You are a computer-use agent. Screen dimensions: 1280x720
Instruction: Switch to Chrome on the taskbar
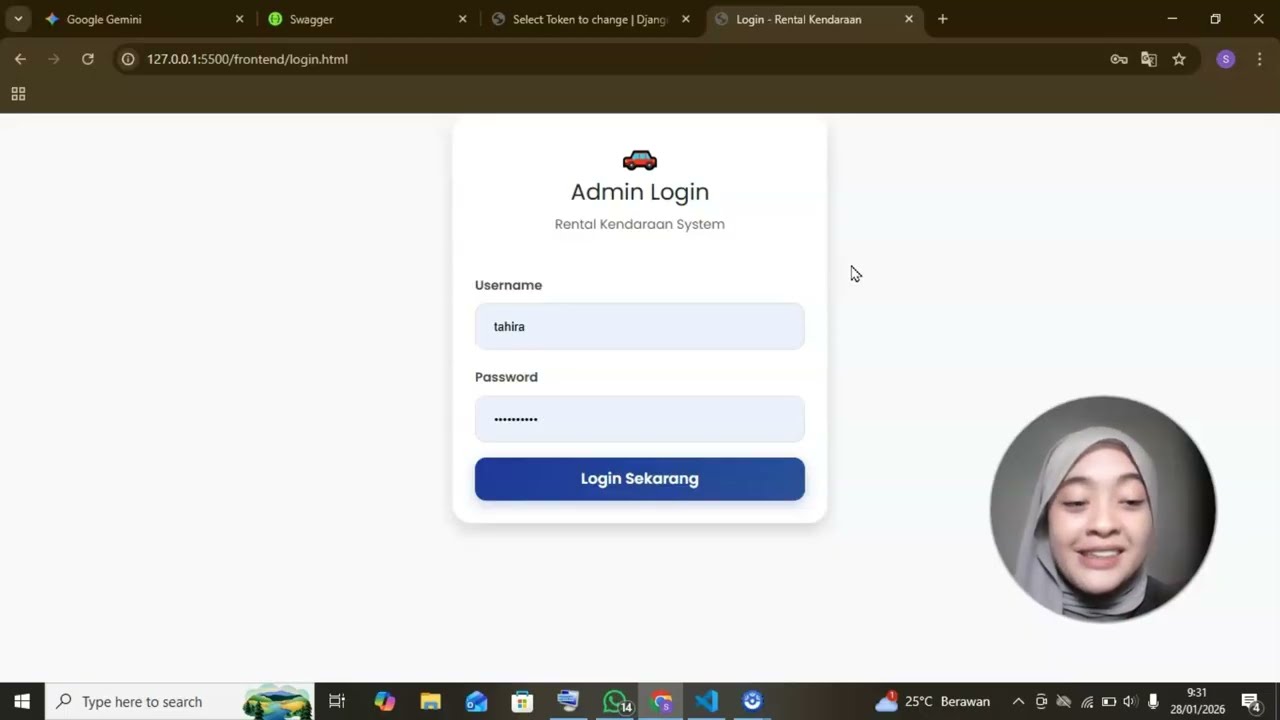(661, 701)
